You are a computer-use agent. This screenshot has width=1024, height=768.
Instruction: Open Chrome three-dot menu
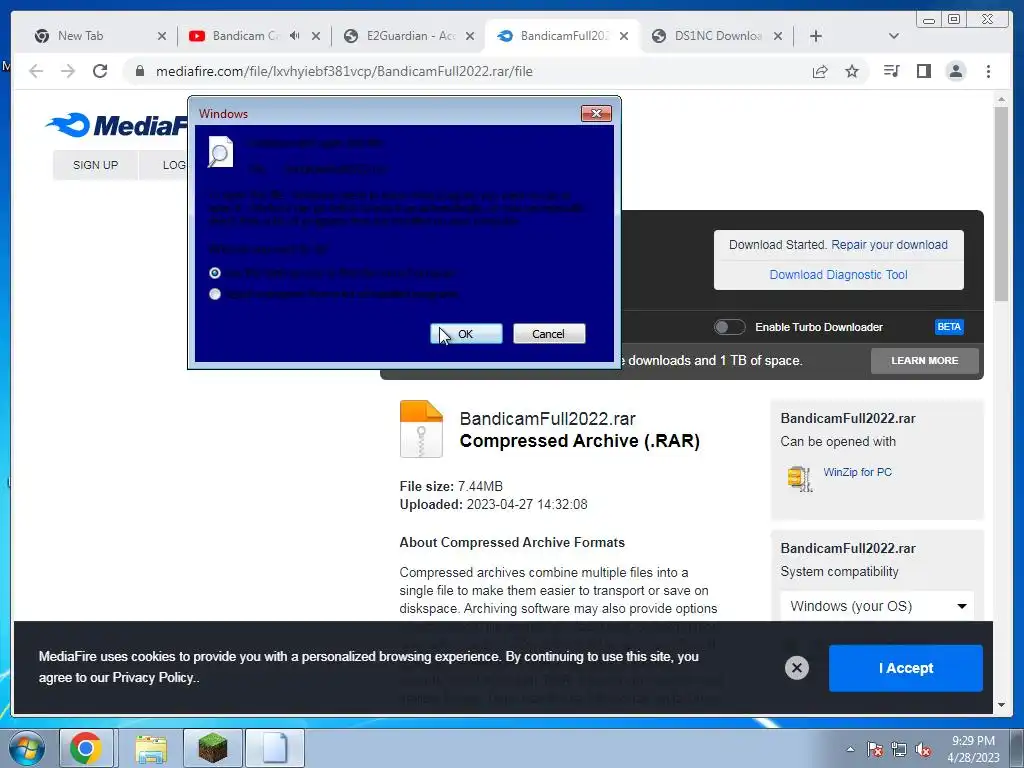point(988,71)
